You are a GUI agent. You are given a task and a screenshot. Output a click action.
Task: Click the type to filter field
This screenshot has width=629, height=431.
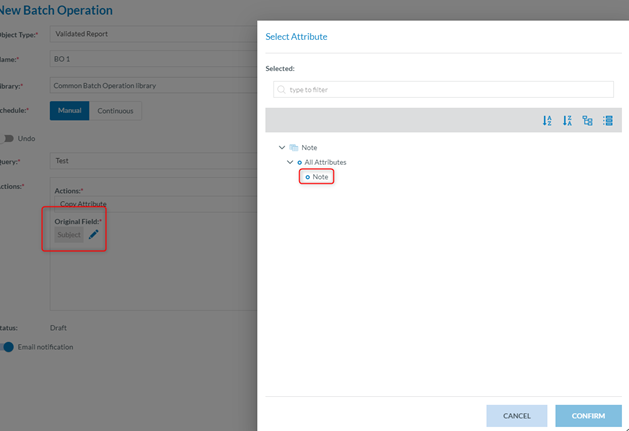(445, 90)
